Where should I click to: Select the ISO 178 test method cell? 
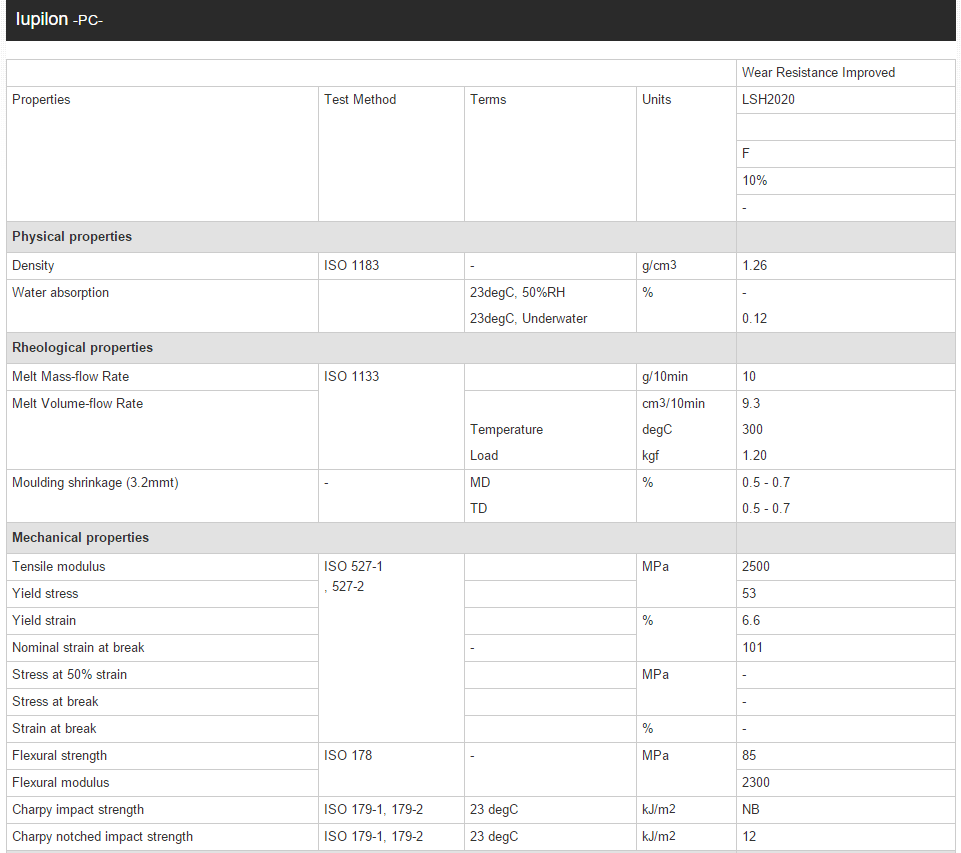[347, 756]
